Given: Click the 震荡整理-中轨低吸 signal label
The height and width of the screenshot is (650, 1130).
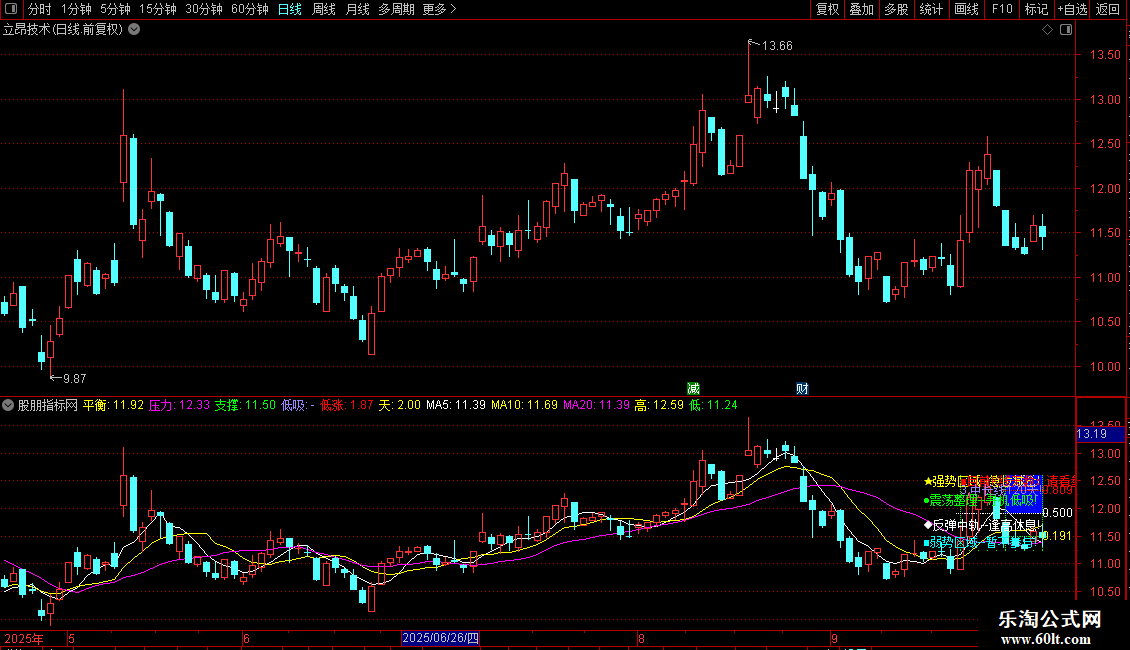Looking at the screenshot, I should (981, 499).
